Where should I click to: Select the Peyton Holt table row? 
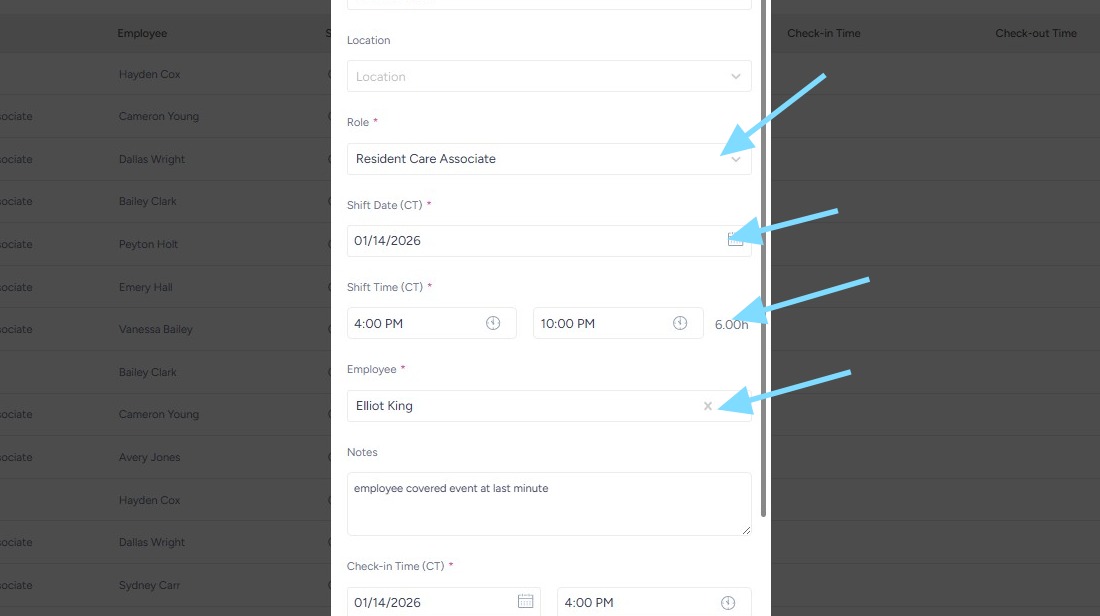point(148,244)
